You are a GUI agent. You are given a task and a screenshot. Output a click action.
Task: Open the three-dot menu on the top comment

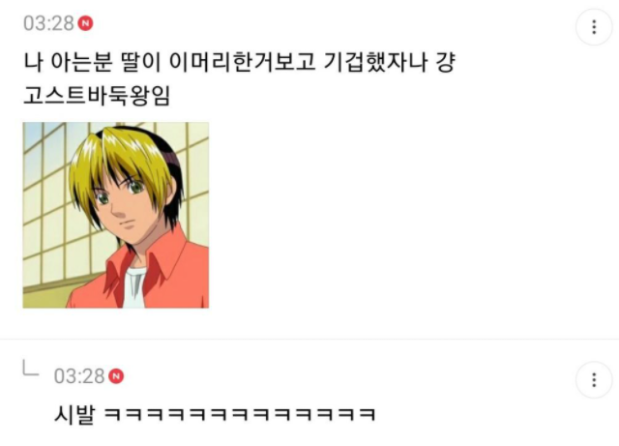594,27
